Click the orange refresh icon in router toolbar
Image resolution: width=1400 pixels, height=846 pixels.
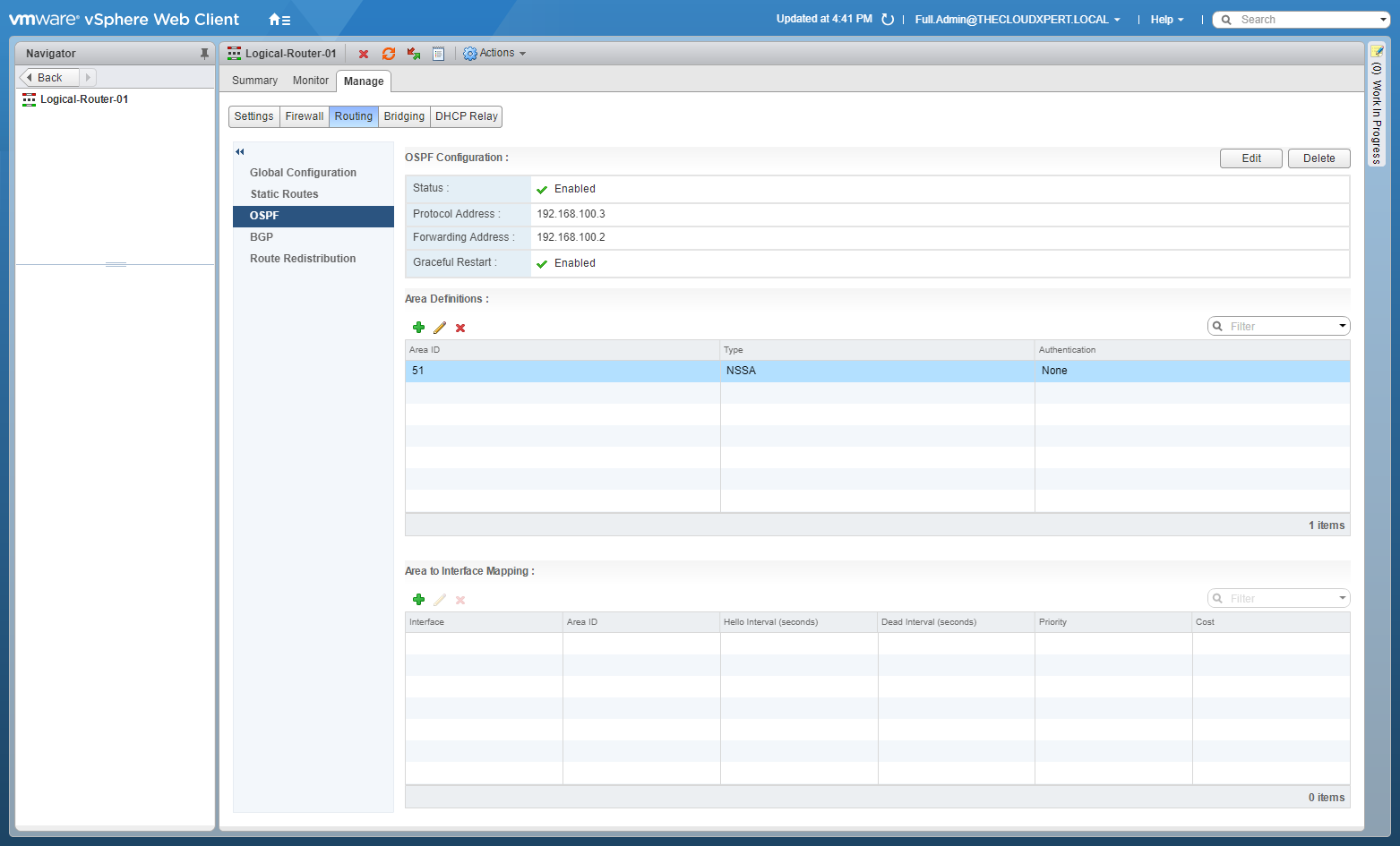pos(389,54)
